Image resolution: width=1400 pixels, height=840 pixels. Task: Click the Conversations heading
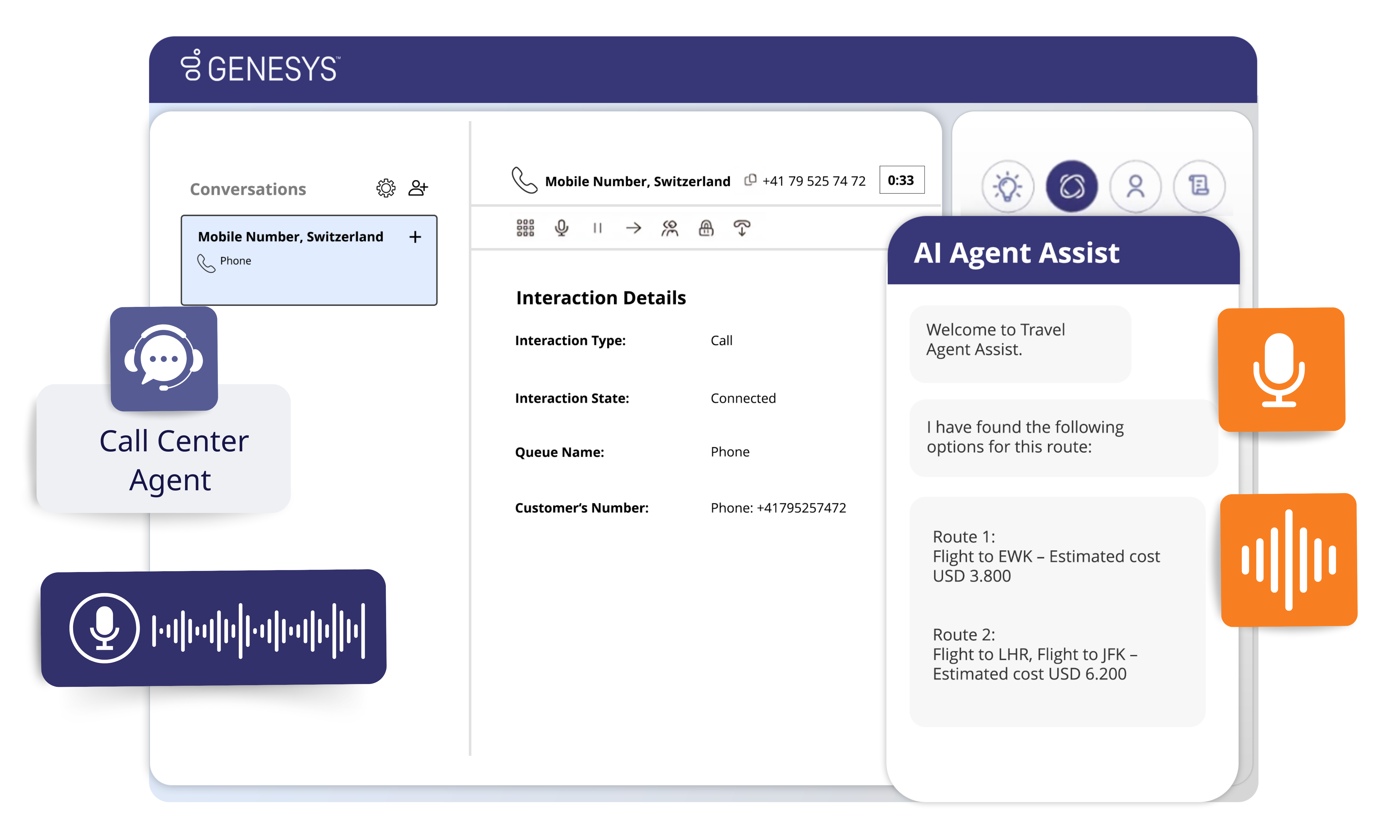[x=248, y=189]
